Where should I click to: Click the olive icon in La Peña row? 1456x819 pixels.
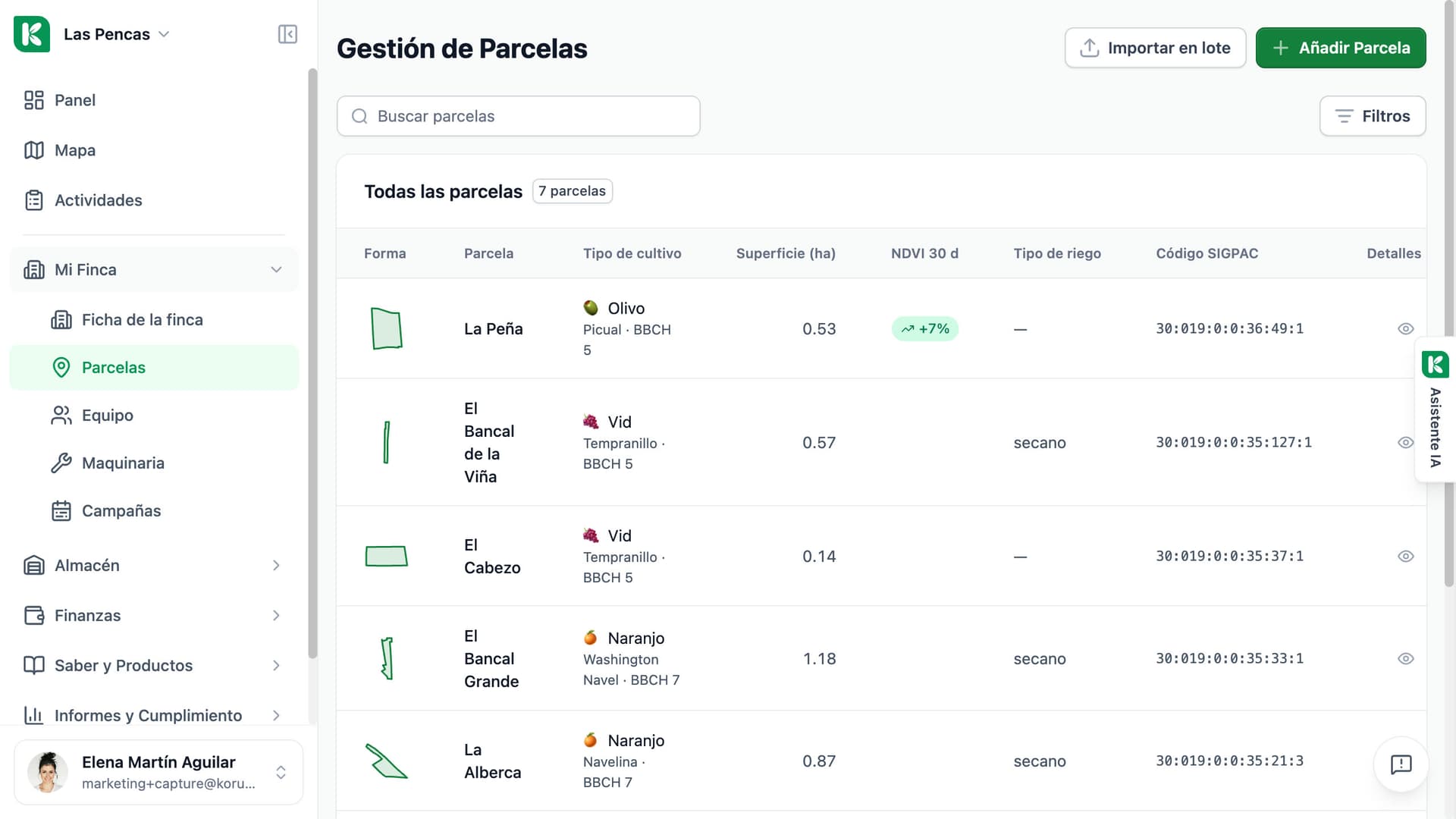pos(591,308)
